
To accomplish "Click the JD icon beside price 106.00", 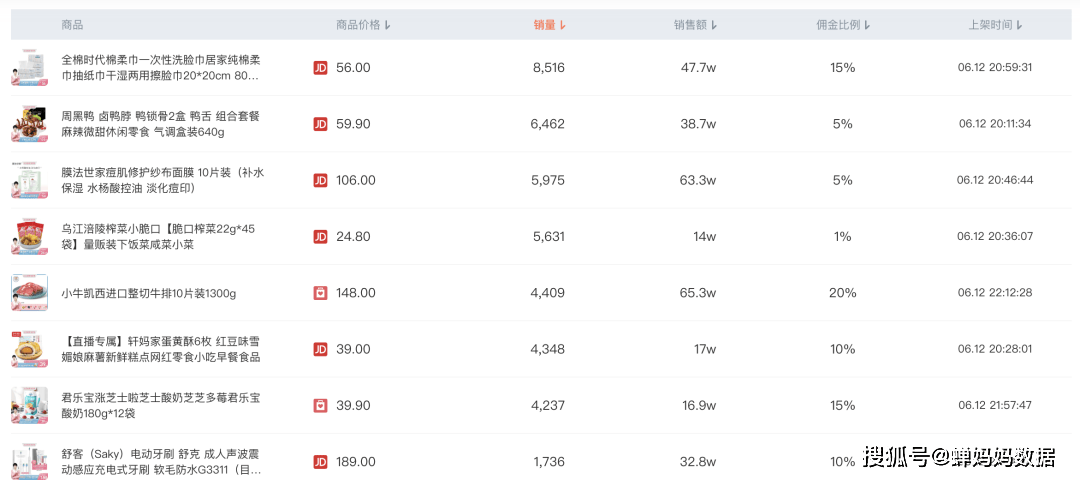I will [x=320, y=180].
